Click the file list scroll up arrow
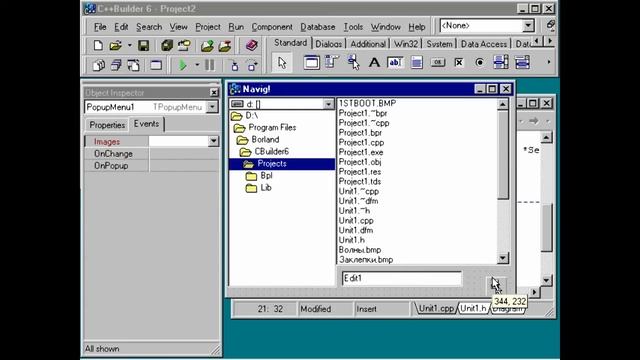The width and height of the screenshot is (640, 360). point(503,104)
